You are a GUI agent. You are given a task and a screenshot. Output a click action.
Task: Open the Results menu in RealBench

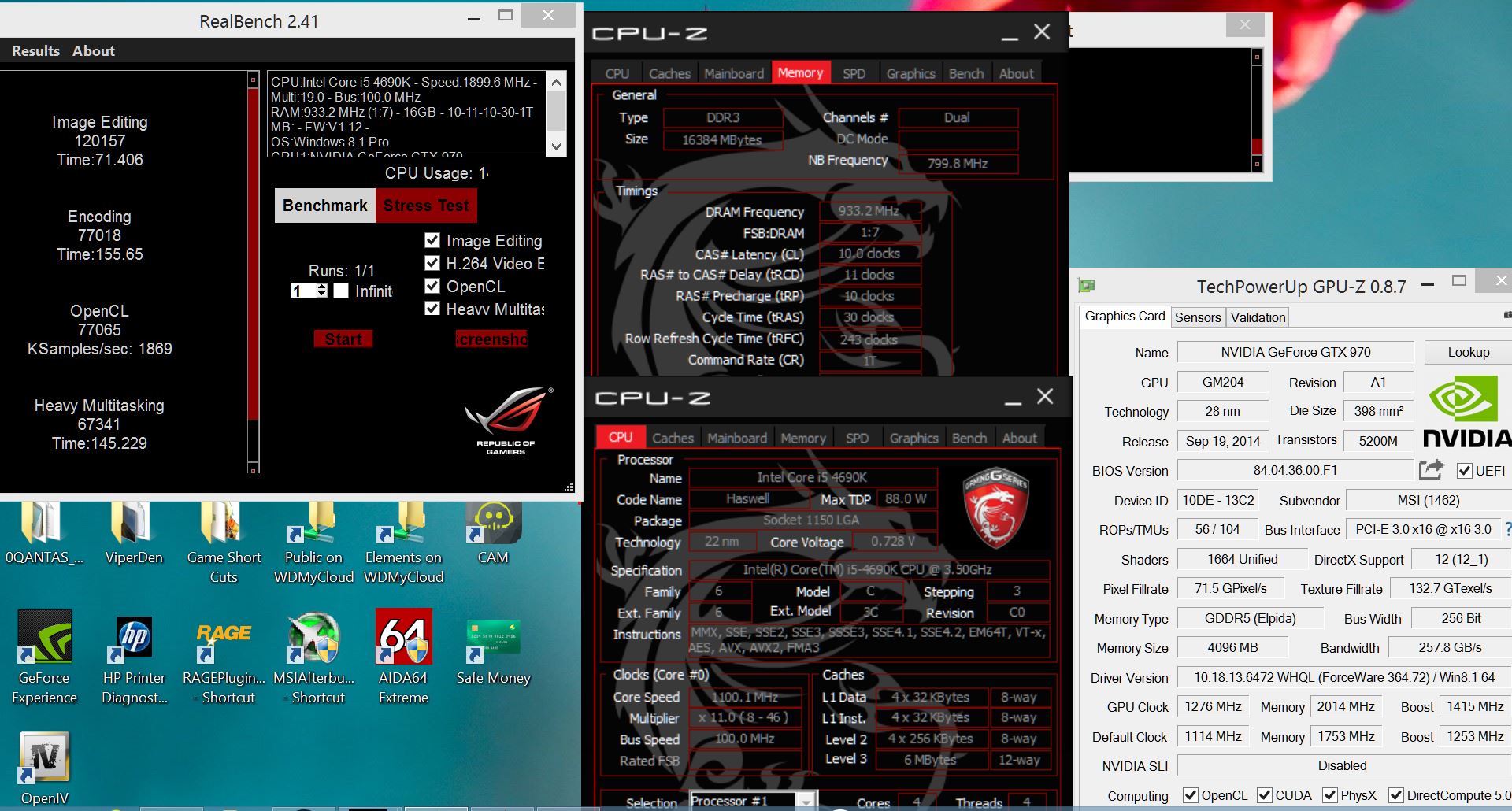pos(35,50)
